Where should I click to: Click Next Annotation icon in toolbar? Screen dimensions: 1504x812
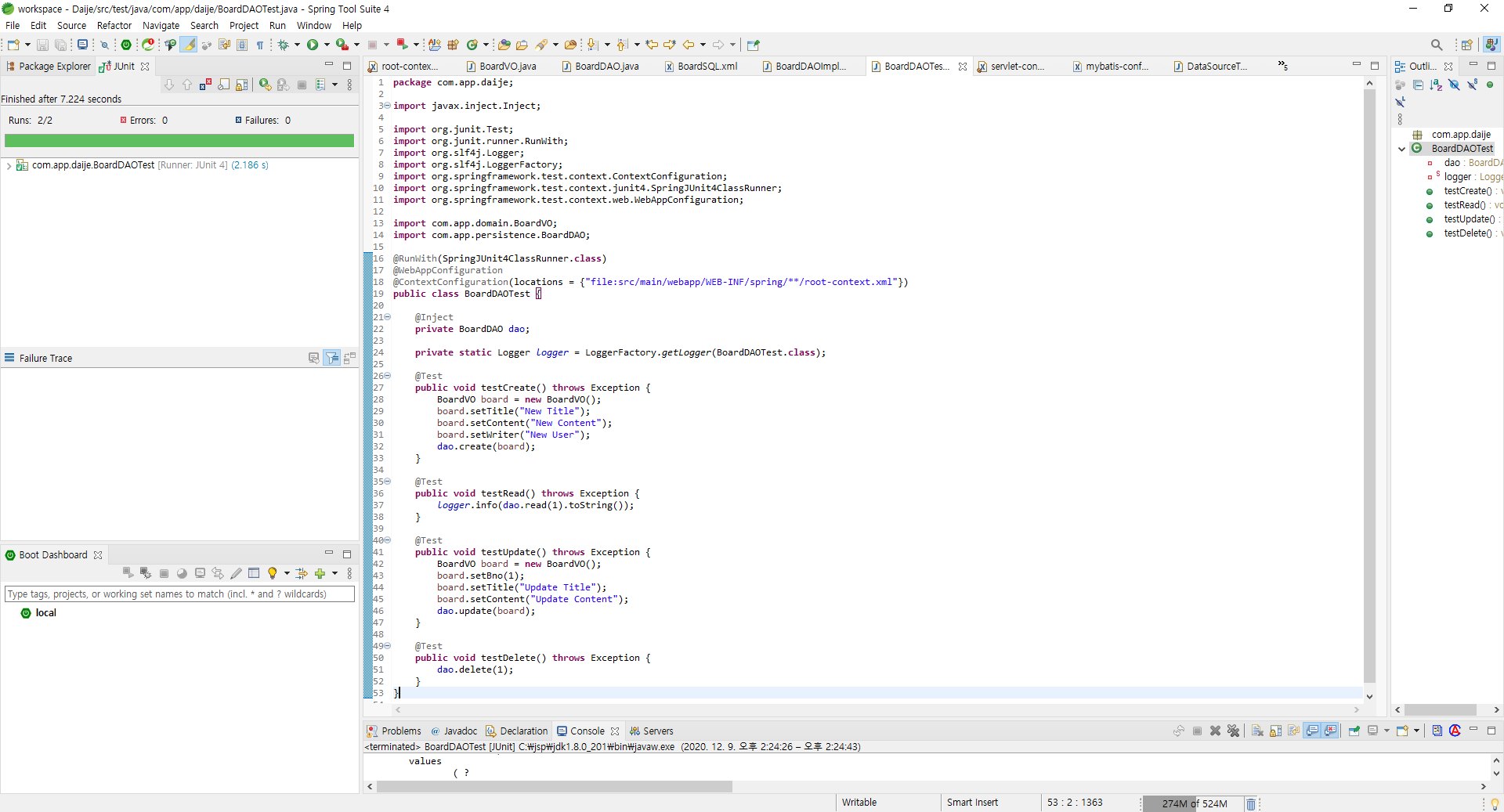[x=592, y=45]
